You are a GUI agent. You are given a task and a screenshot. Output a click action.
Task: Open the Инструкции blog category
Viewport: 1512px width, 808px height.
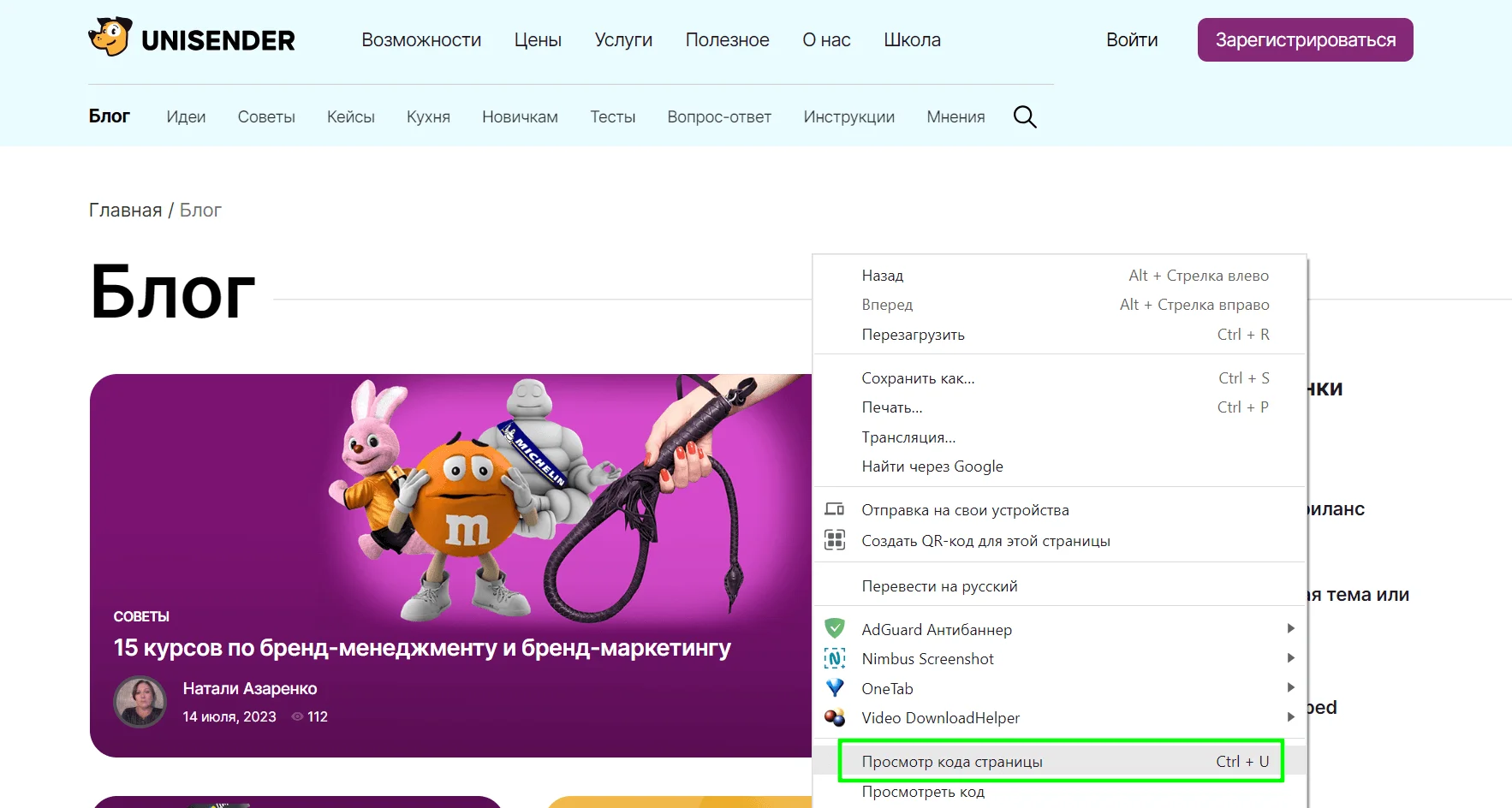point(848,116)
